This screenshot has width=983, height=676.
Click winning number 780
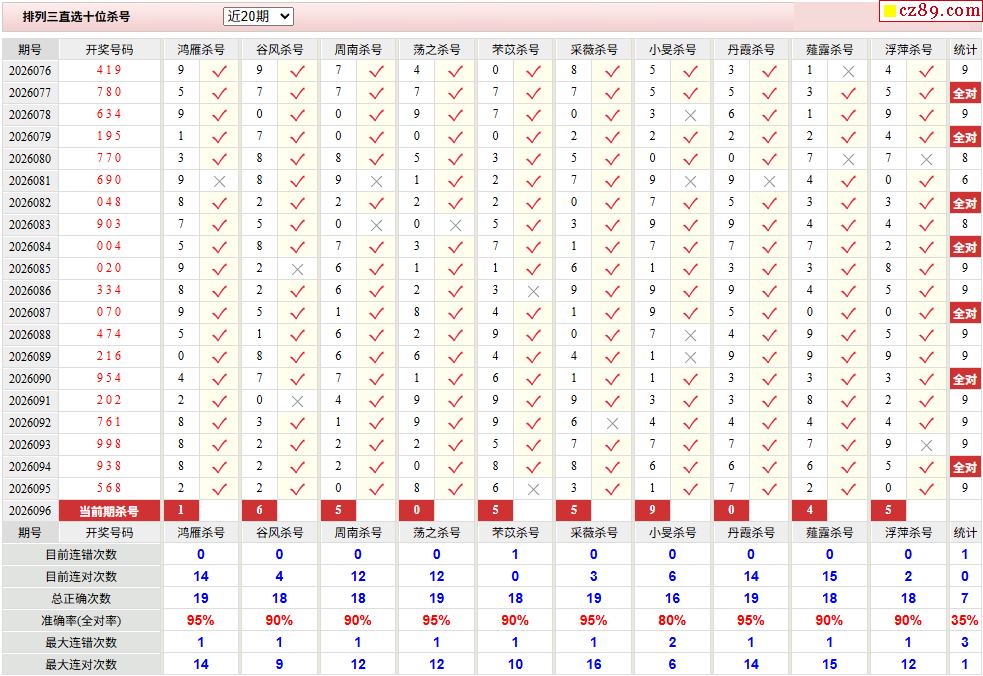(x=109, y=92)
